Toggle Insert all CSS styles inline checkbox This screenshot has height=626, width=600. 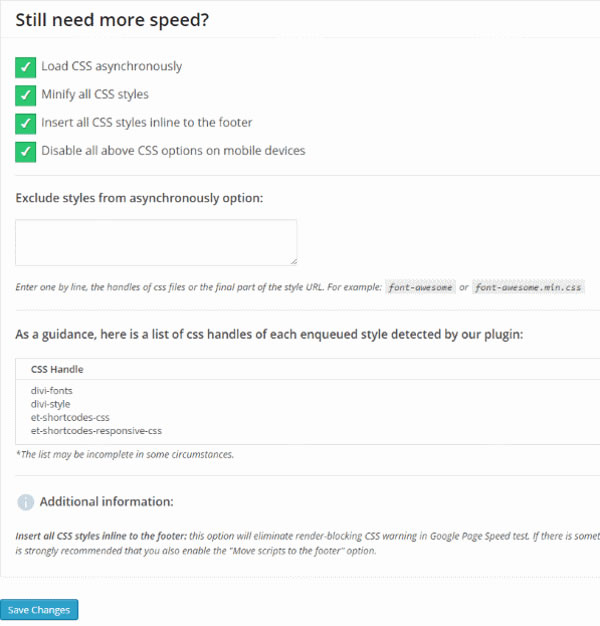(26, 124)
